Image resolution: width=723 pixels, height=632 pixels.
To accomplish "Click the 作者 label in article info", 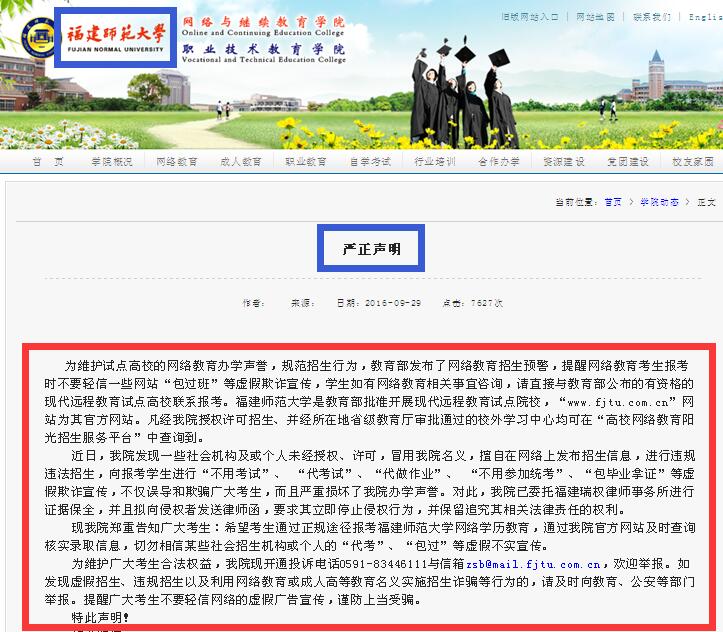I will coord(253,303).
